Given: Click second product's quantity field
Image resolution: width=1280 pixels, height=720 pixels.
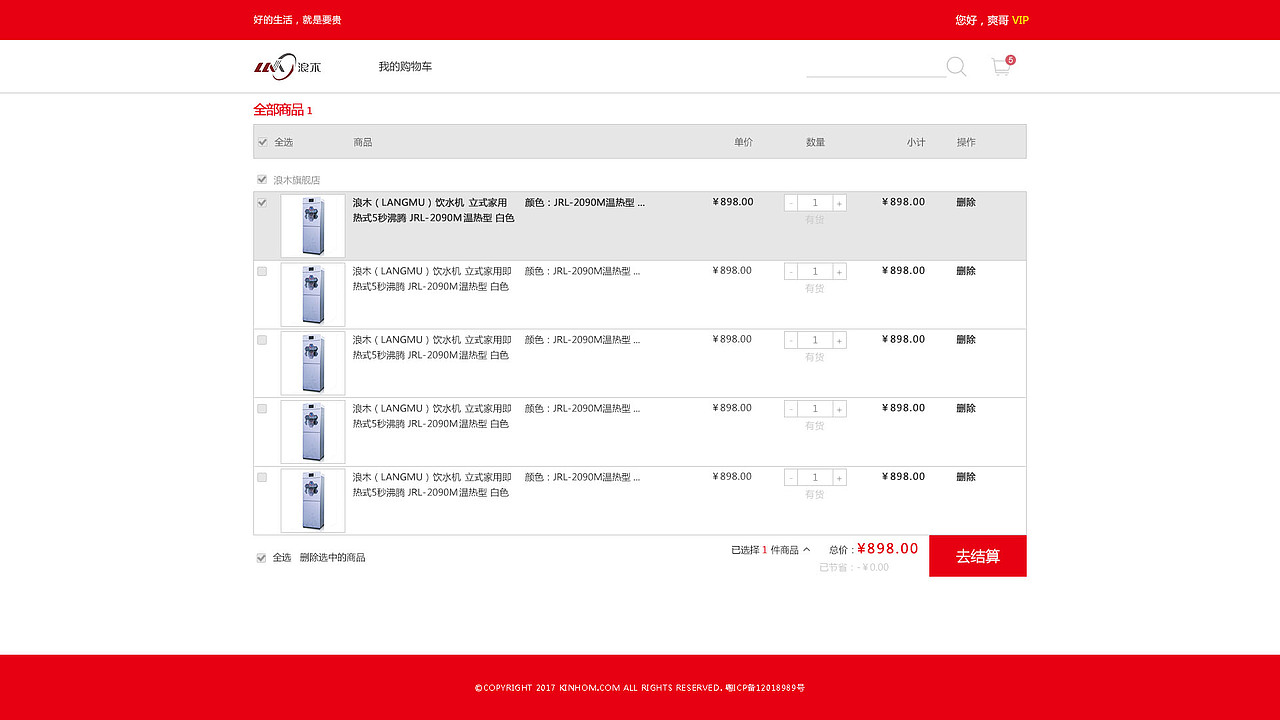Looking at the screenshot, I should (815, 272).
